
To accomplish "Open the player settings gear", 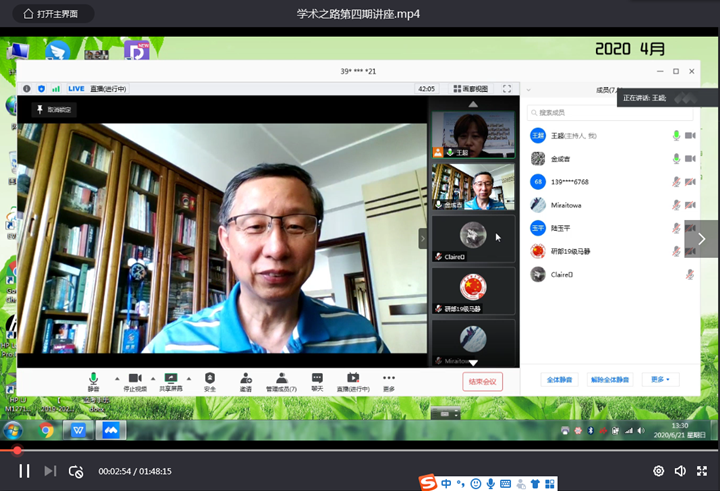I will click(658, 471).
